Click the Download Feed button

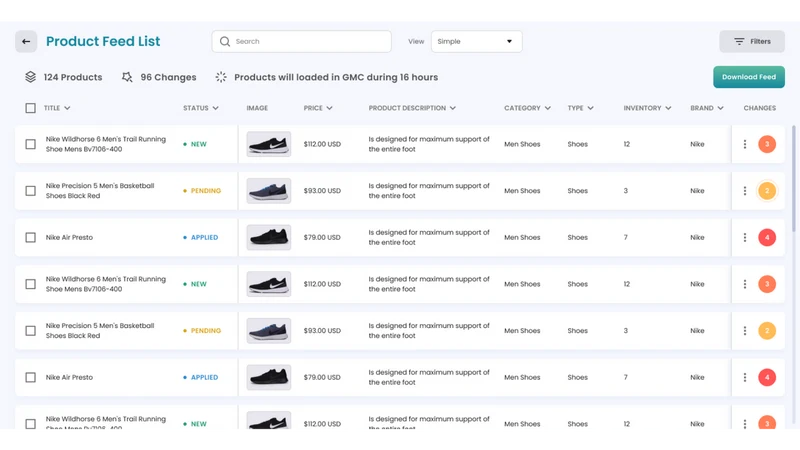point(748,77)
